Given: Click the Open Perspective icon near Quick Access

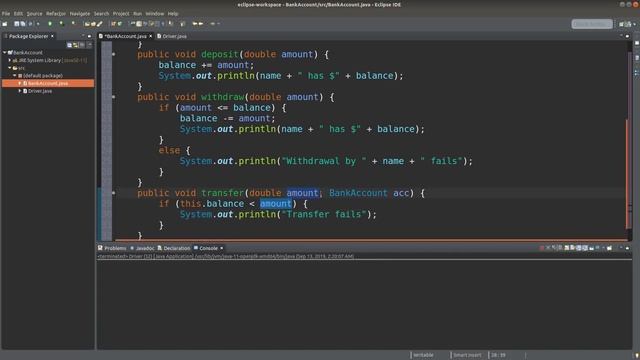Looking at the screenshot, I should tap(621, 24).
